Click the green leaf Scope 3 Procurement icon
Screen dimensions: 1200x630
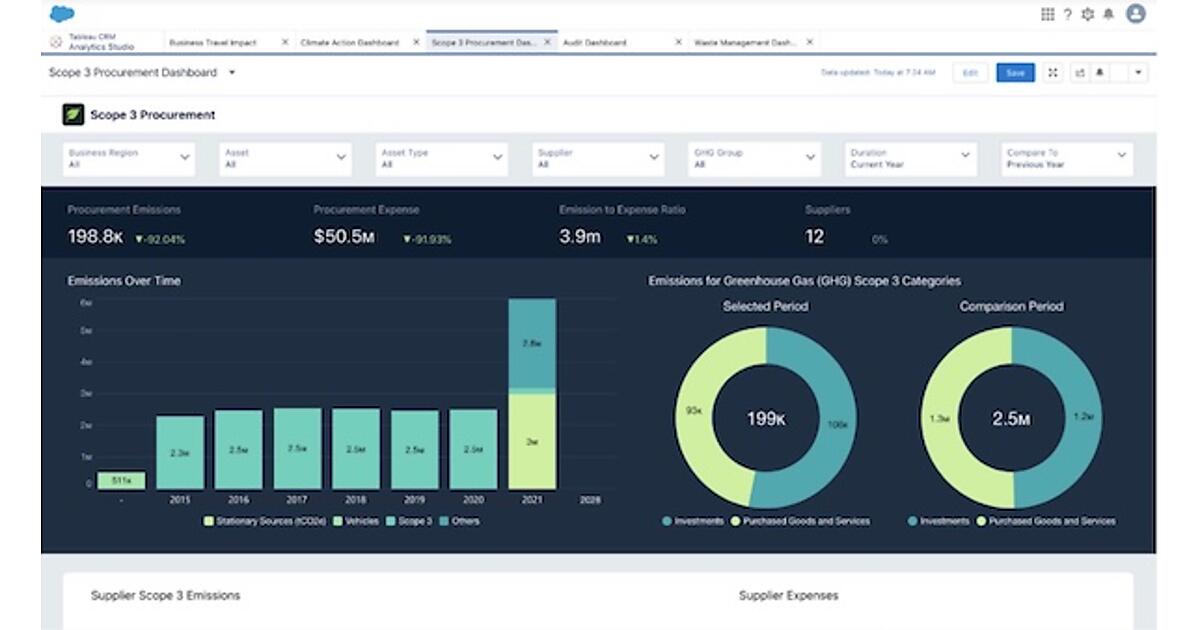[73, 114]
